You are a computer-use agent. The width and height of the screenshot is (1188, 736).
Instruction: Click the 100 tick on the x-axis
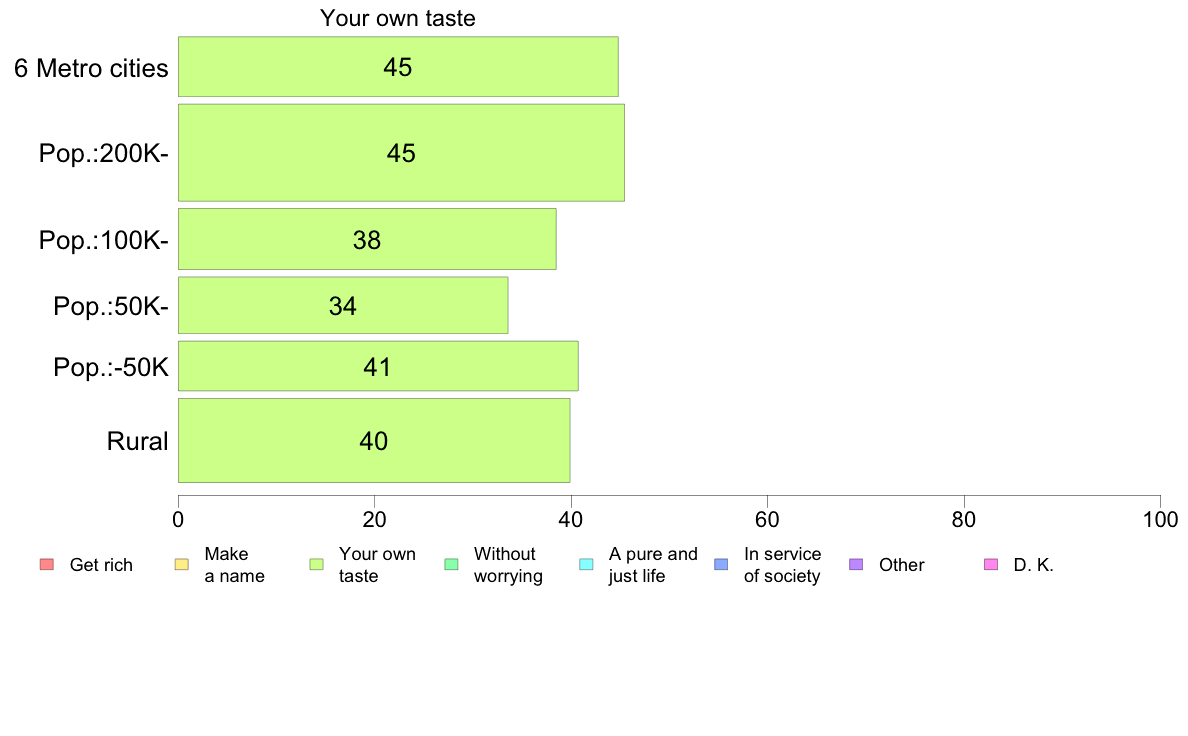pos(1160,519)
